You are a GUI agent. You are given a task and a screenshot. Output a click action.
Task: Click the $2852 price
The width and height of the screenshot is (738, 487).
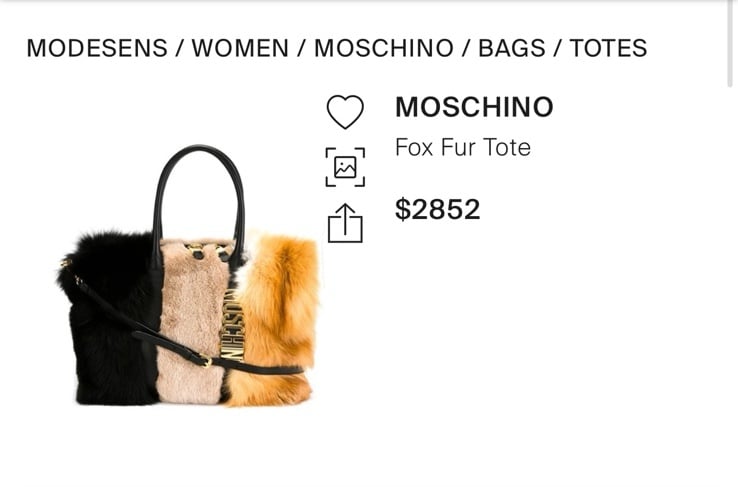point(437,209)
